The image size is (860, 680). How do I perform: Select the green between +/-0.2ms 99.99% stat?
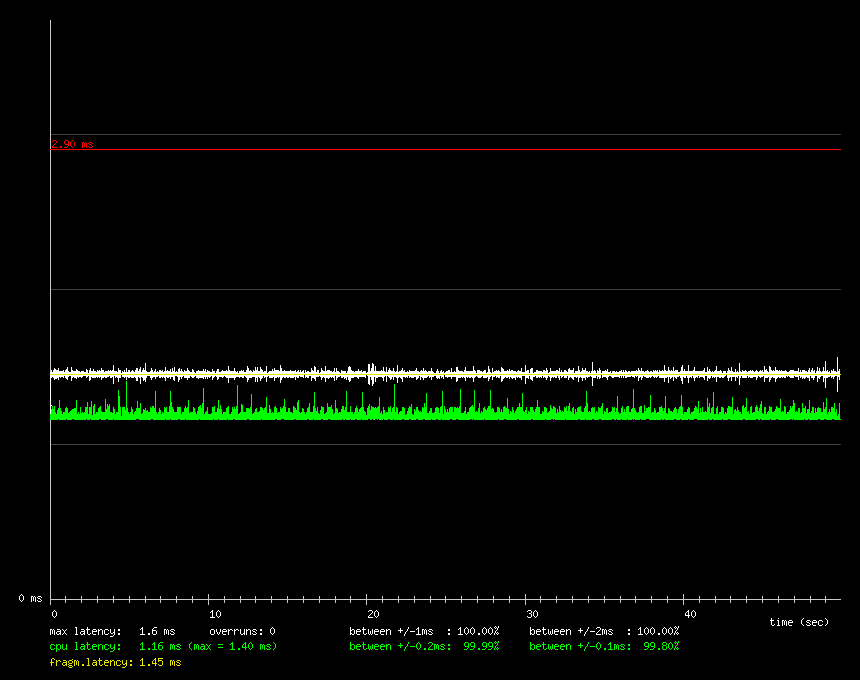[x=424, y=647]
